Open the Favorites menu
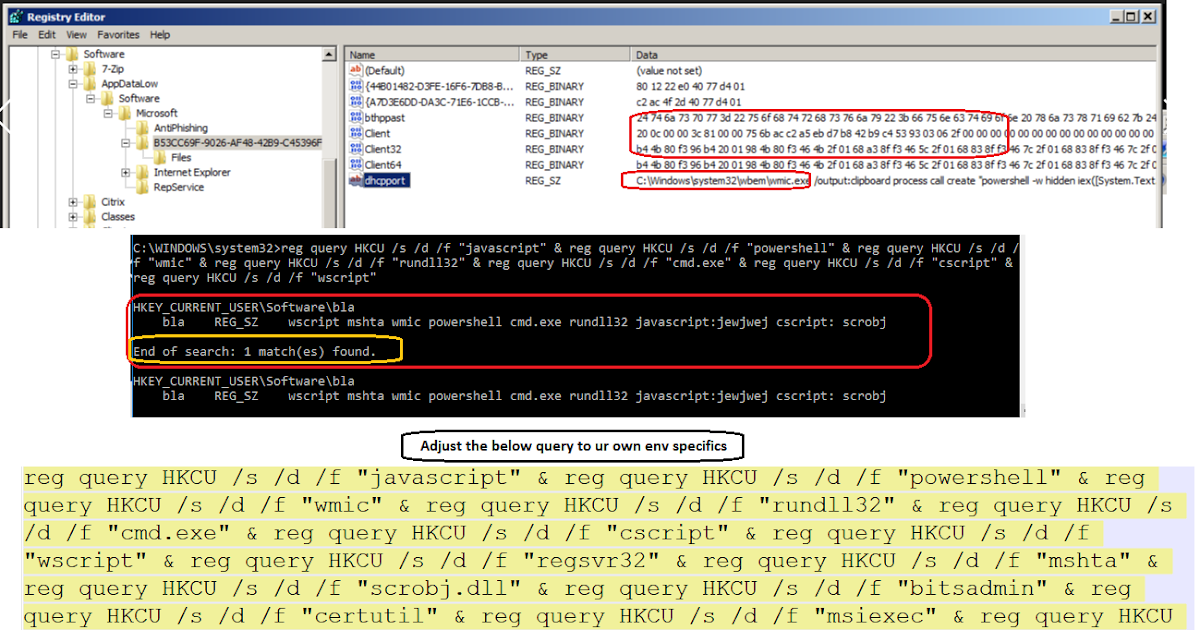 tap(118, 35)
